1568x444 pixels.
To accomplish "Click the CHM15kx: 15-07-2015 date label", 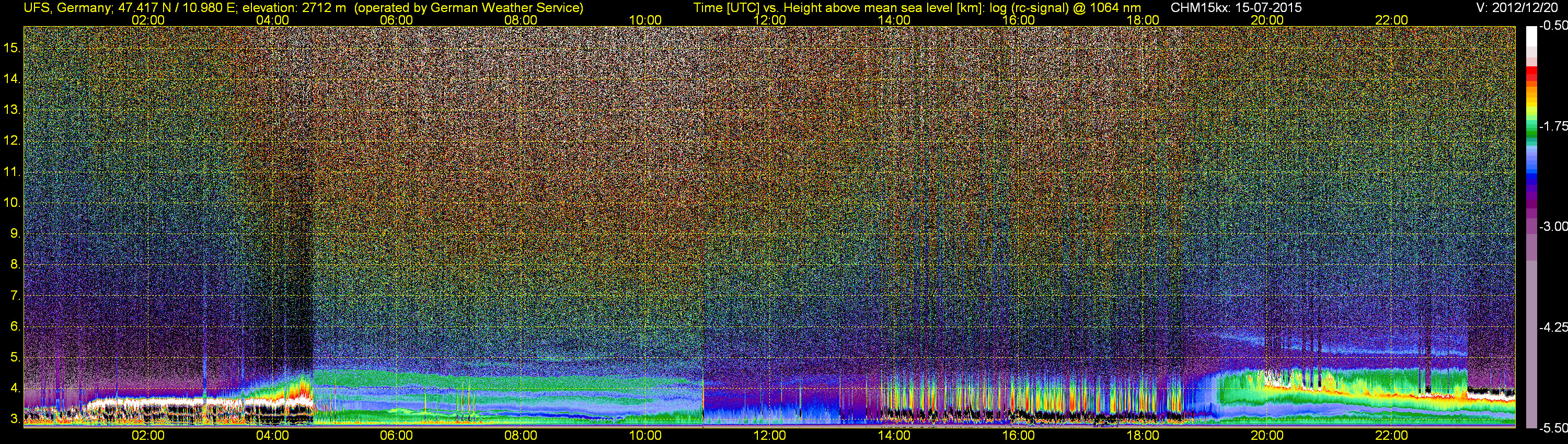I will click(1236, 8).
